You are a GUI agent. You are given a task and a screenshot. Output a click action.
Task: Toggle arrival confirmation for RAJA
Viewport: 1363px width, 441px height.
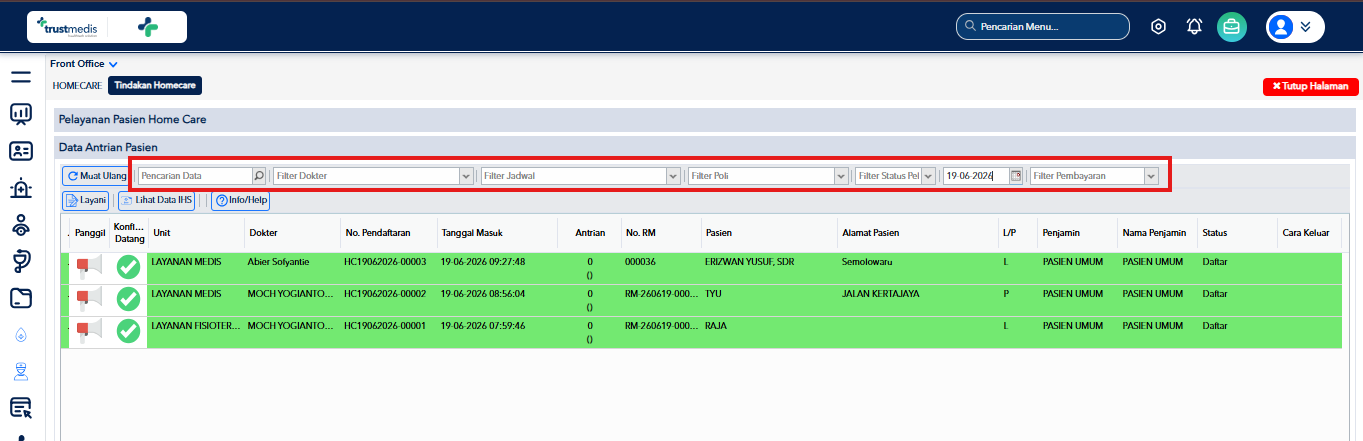(128, 331)
